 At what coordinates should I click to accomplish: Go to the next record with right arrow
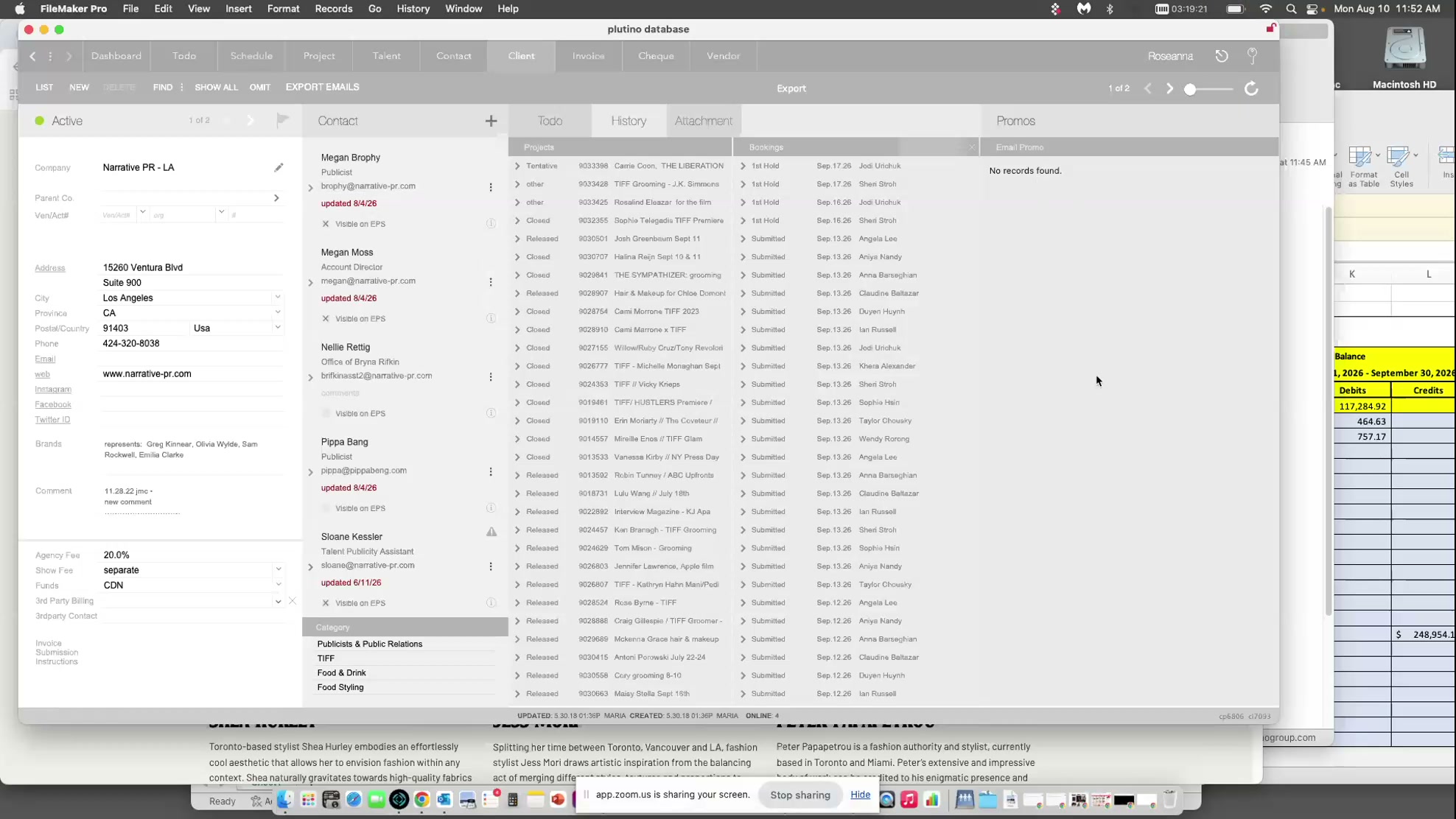(x=1169, y=88)
